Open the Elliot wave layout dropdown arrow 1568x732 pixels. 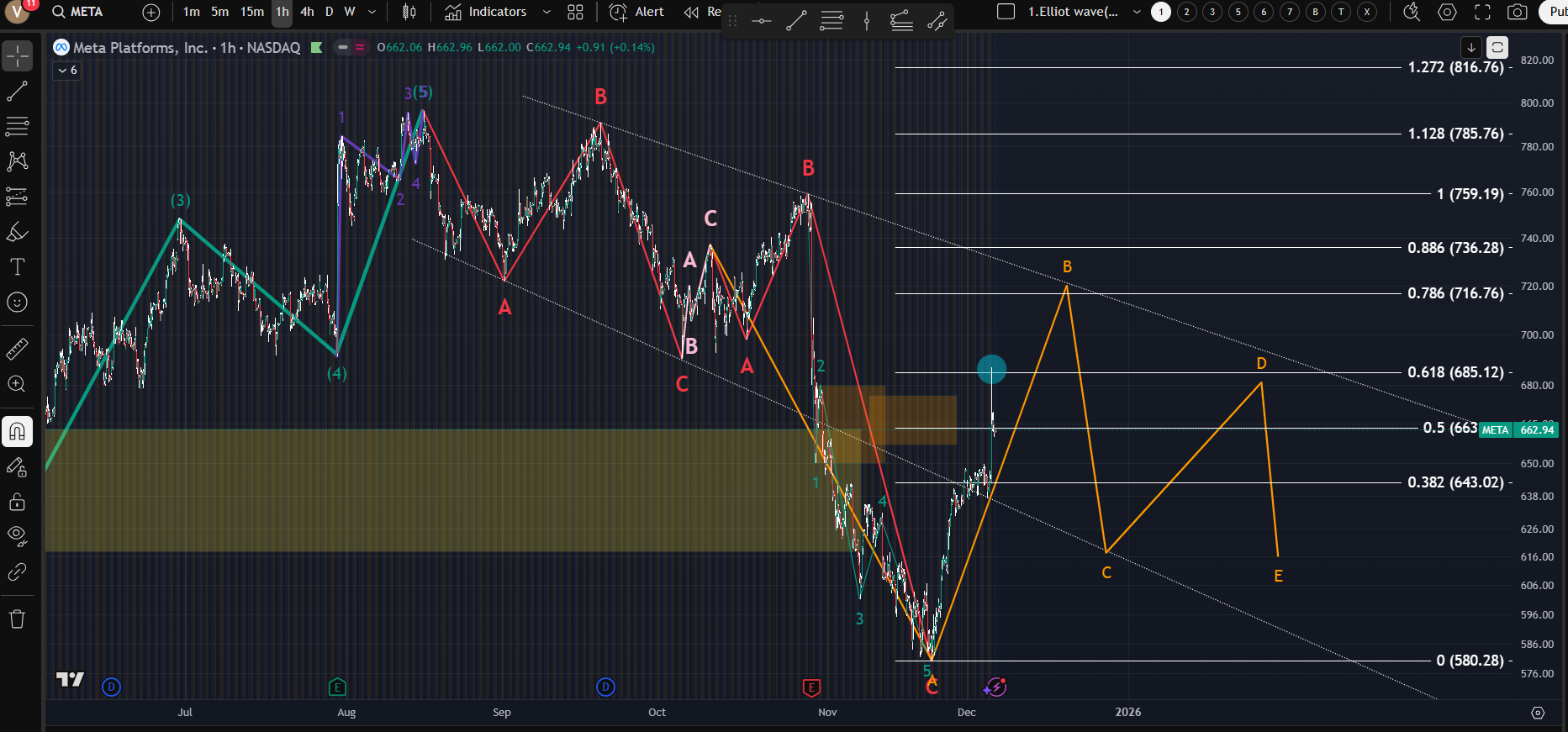[1137, 12]
